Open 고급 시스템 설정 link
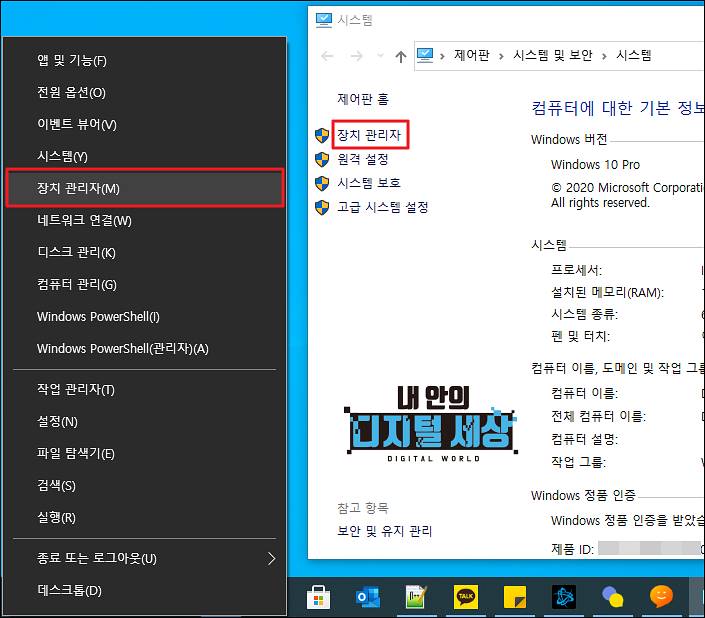 click(x=383, y=207)
